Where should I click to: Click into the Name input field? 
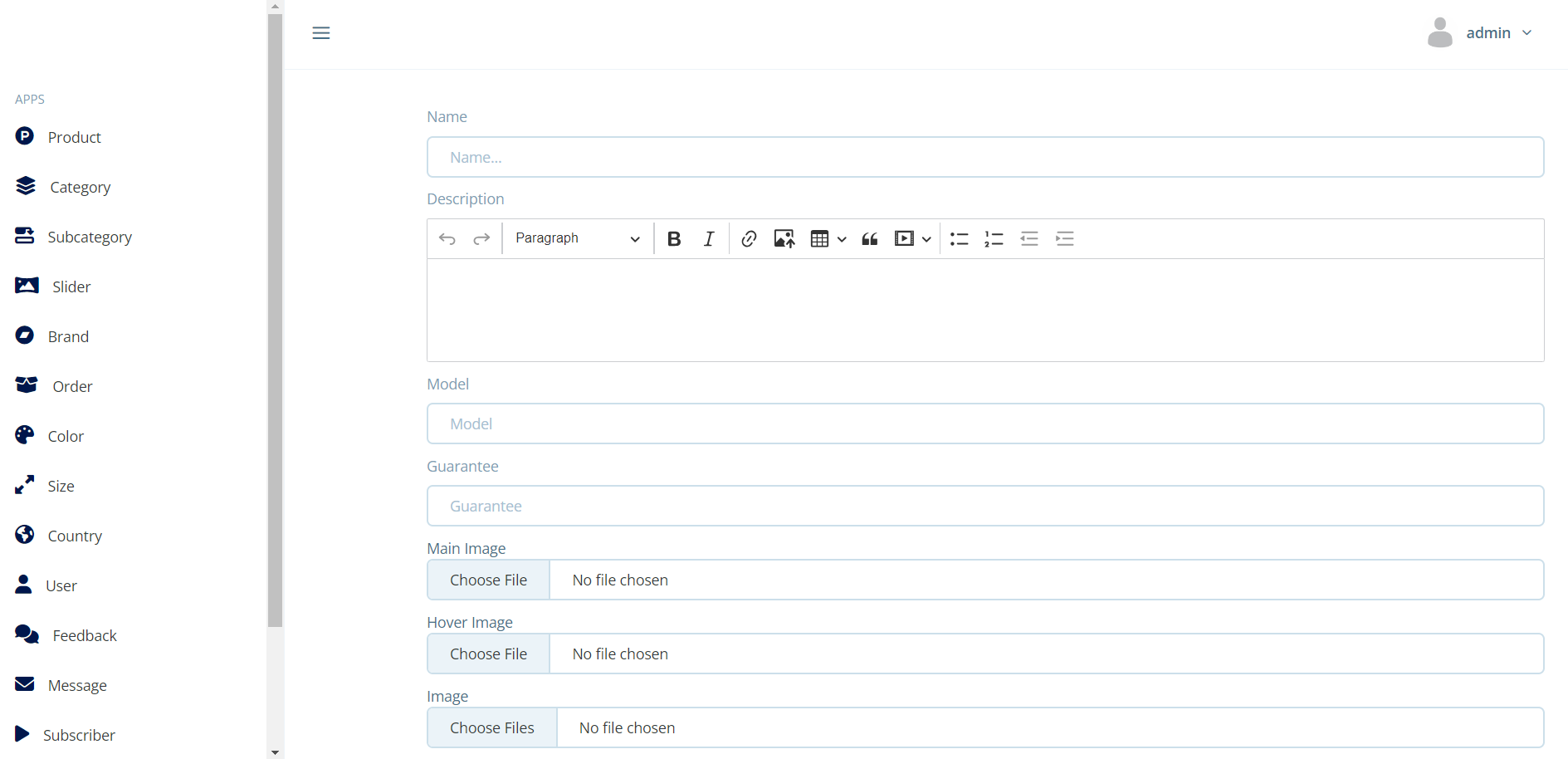(x=984, y=158)
